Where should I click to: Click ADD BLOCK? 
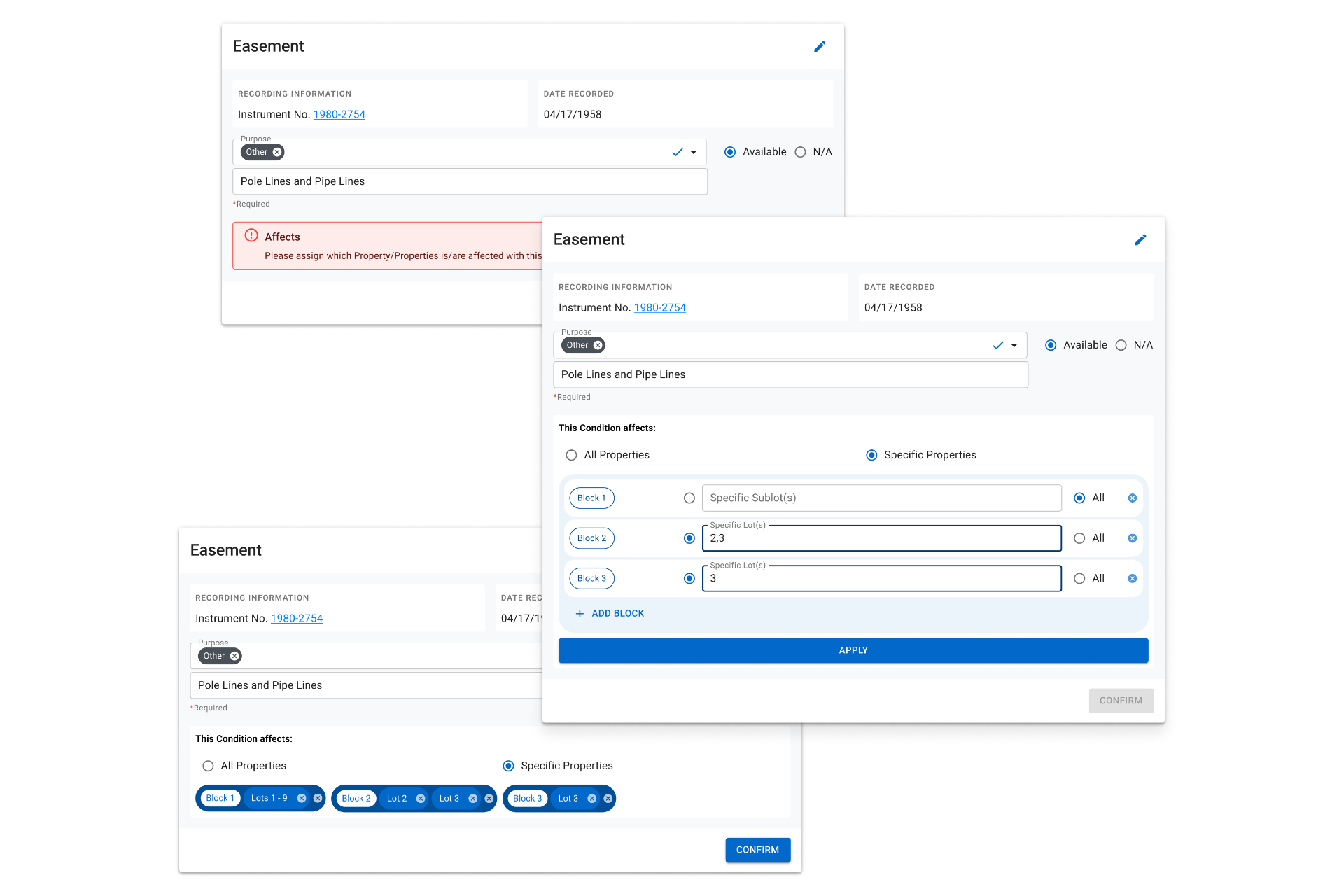(x=610, y=613)
